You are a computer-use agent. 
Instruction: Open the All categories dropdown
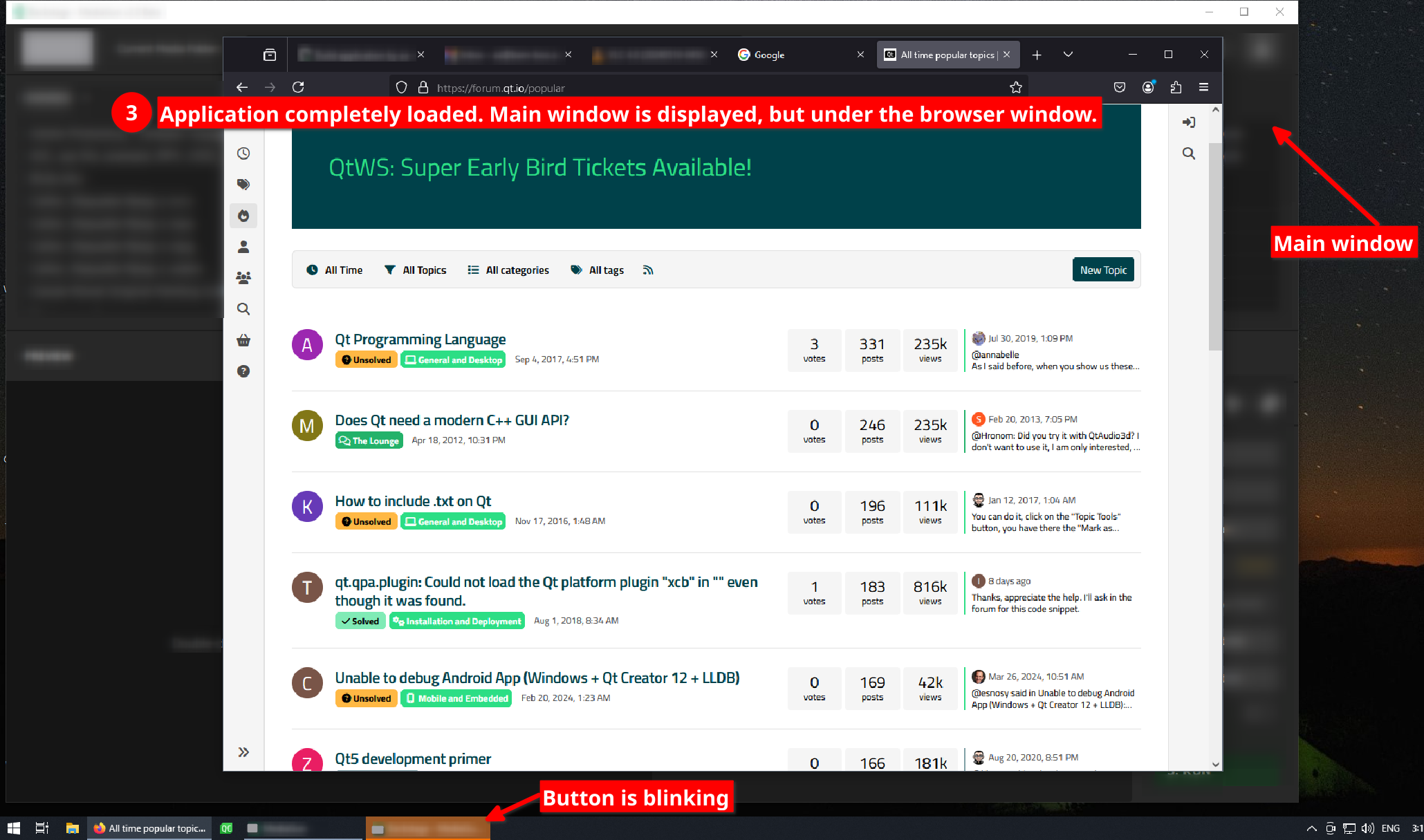tap(508, 270)
